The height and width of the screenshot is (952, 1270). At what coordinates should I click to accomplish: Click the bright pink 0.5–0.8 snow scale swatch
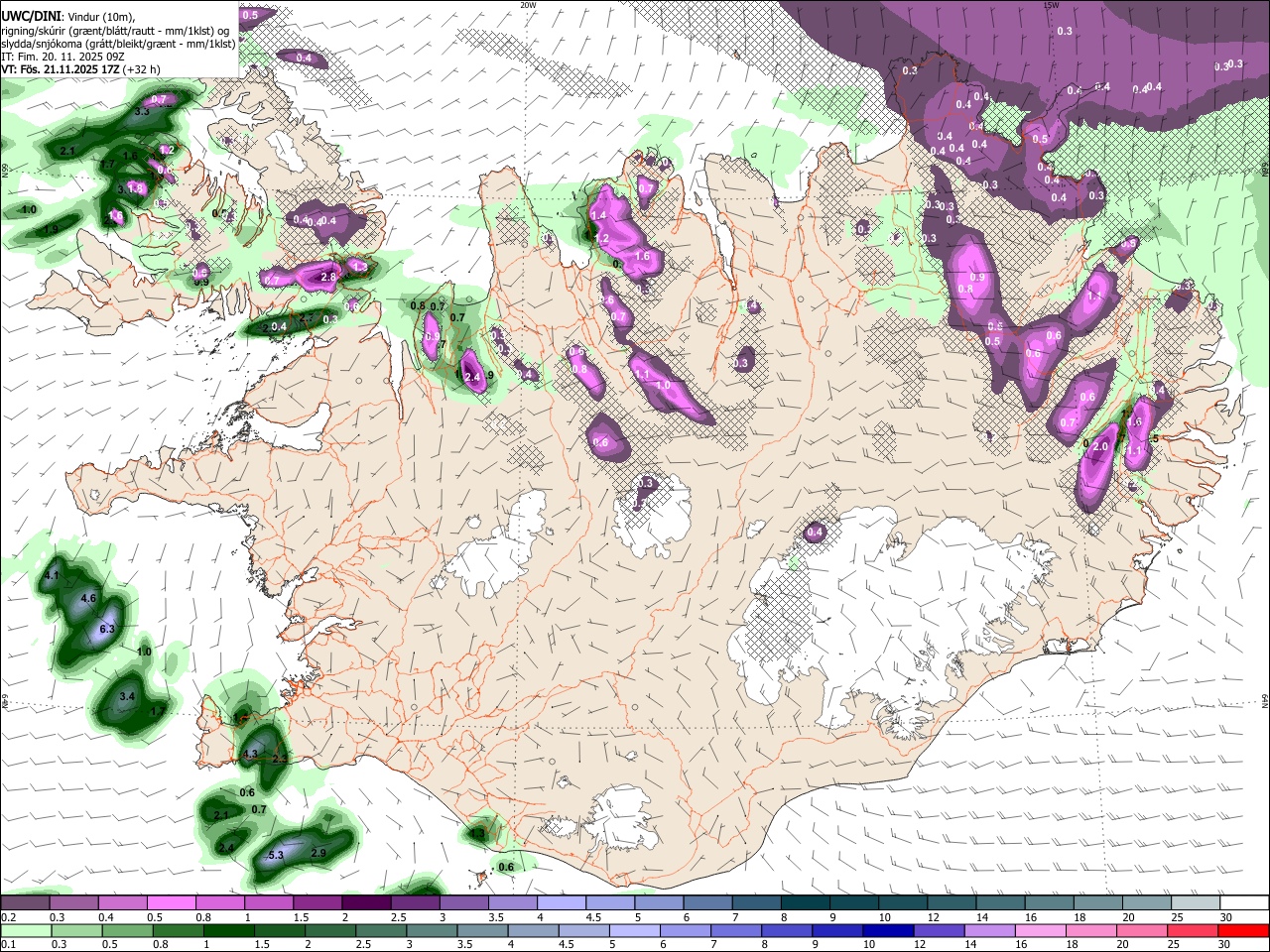pos(171,903)
